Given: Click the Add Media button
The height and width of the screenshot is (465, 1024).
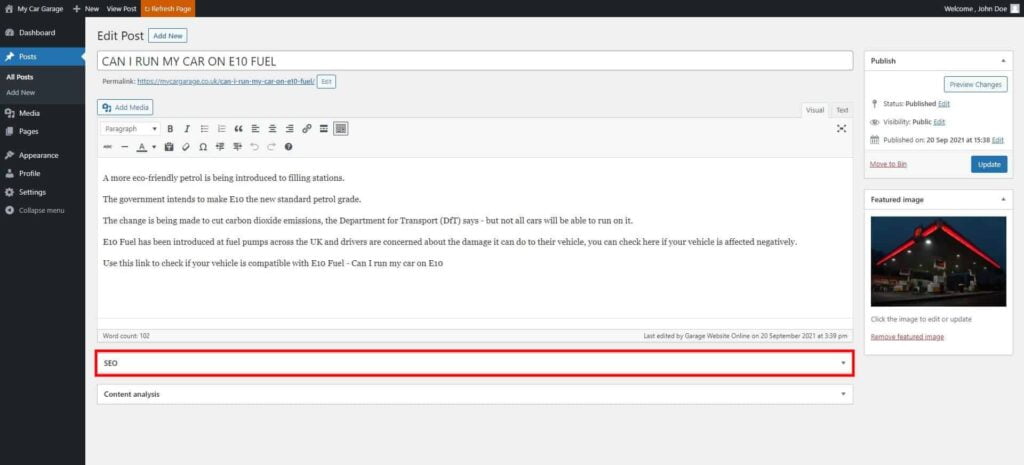Looking at the screenshot, I should (x=125, y=107).
